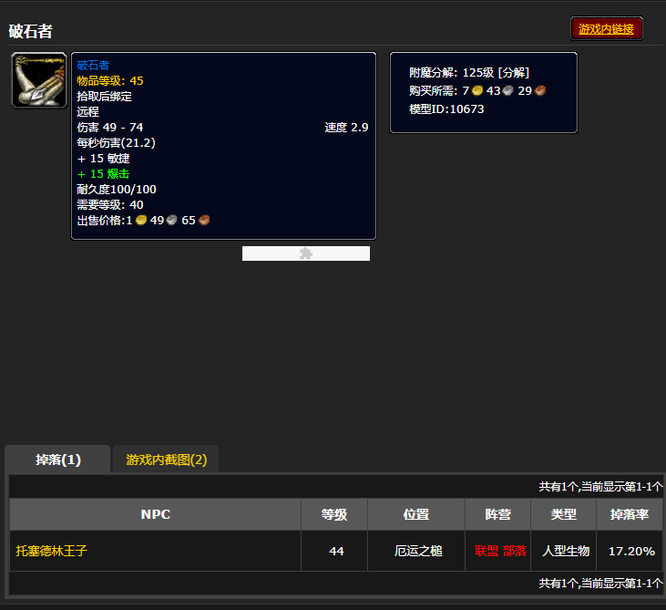This screenshot has width=666, height=610.
Task: Click the gold coin icon in 购买所需
Action: tap(477, 90)
